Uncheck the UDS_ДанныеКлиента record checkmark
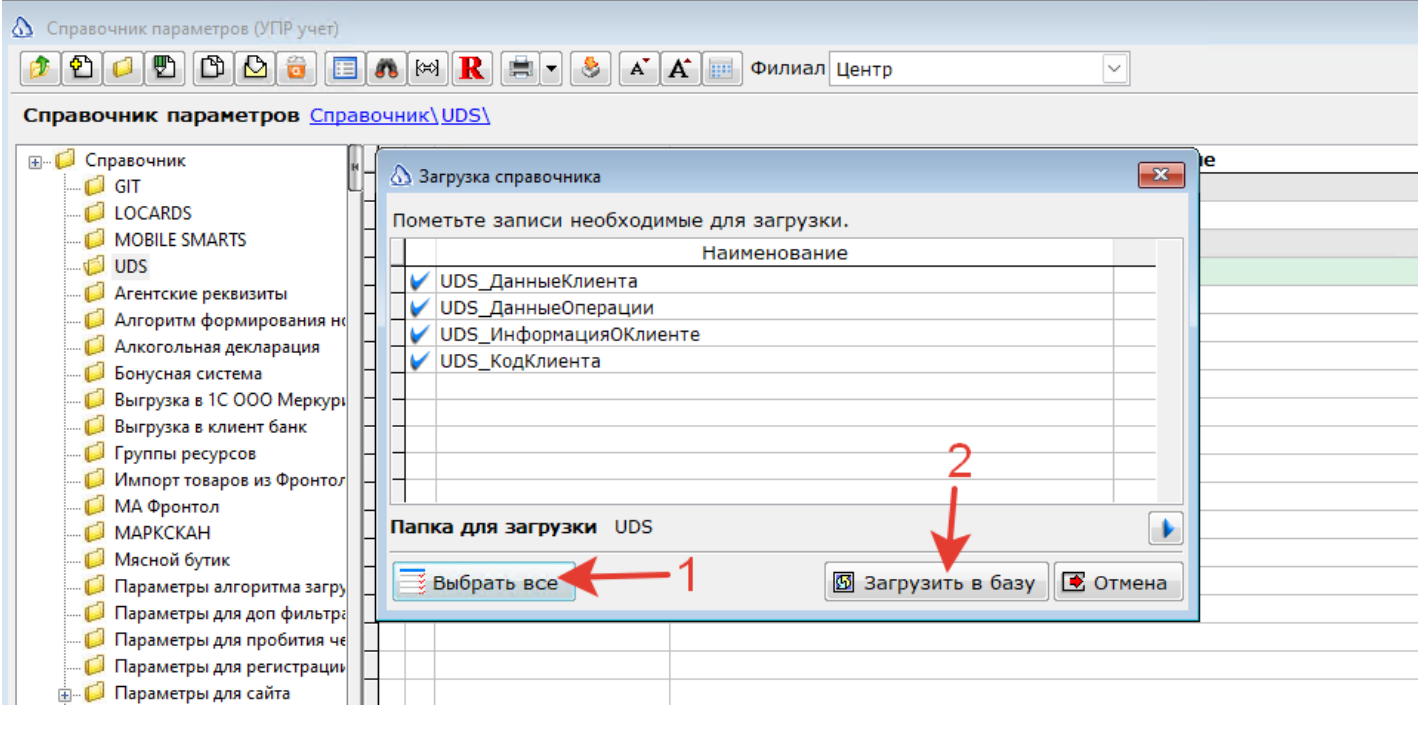 click(x=420, y=281)
